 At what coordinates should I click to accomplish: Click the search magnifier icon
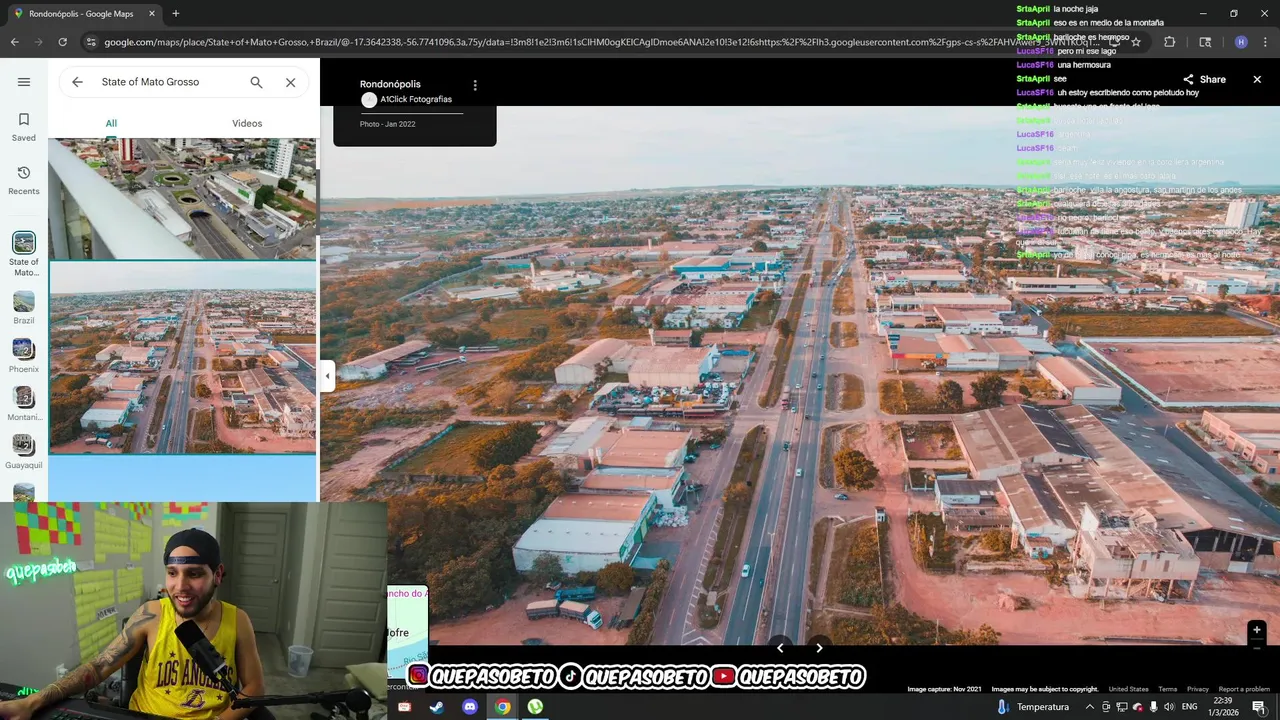256,82
